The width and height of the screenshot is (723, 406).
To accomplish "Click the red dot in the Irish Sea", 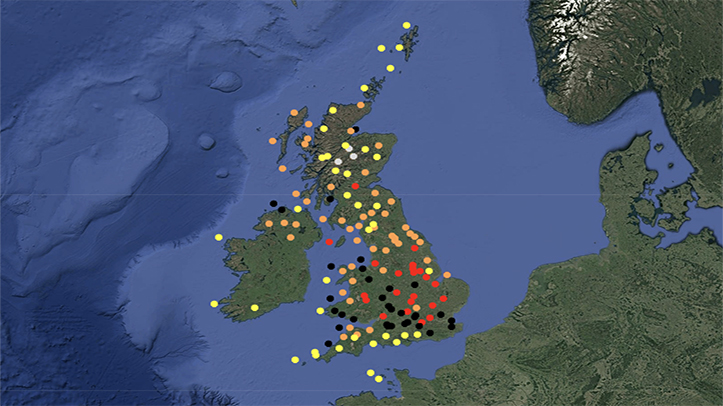I will [329, 242].
